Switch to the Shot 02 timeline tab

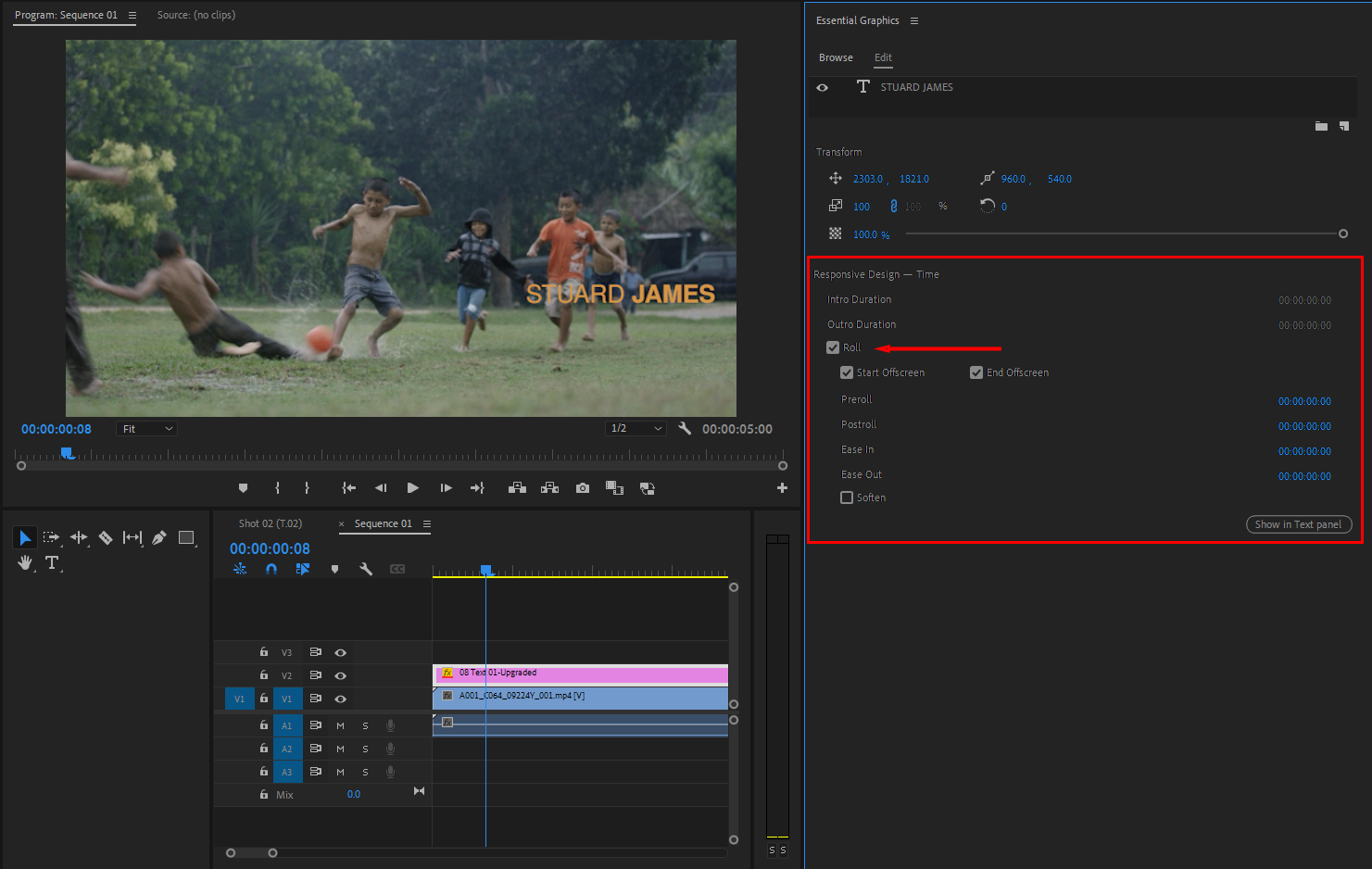[270, 523]
